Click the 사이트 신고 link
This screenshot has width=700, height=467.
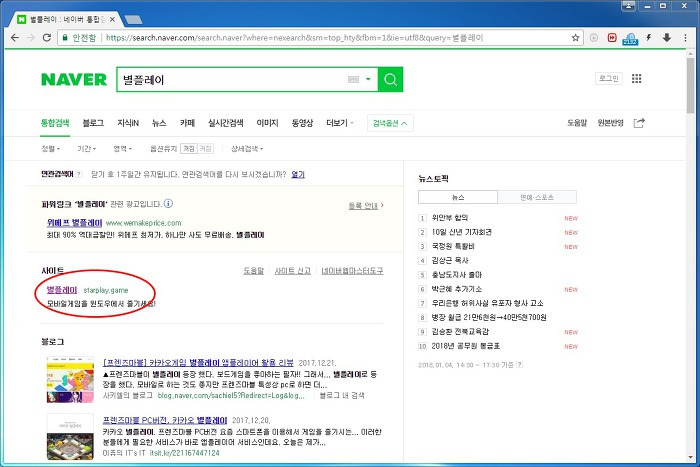click(292, 271)
